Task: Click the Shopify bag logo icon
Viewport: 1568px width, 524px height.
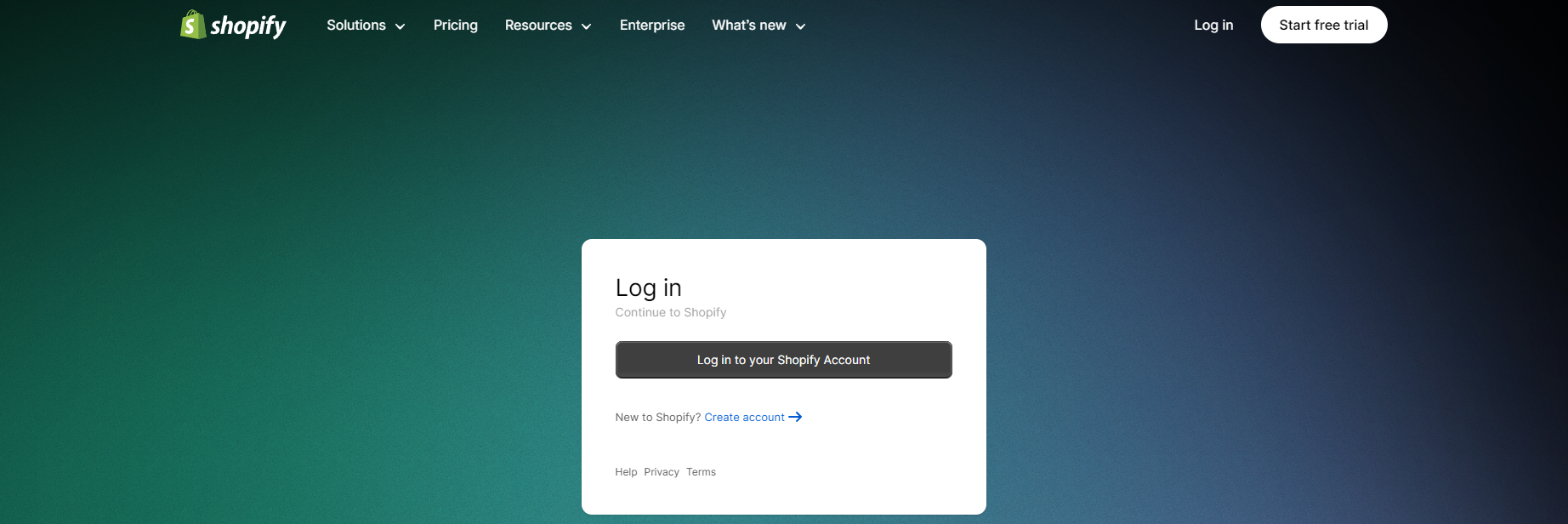Action: coord(193,25)
